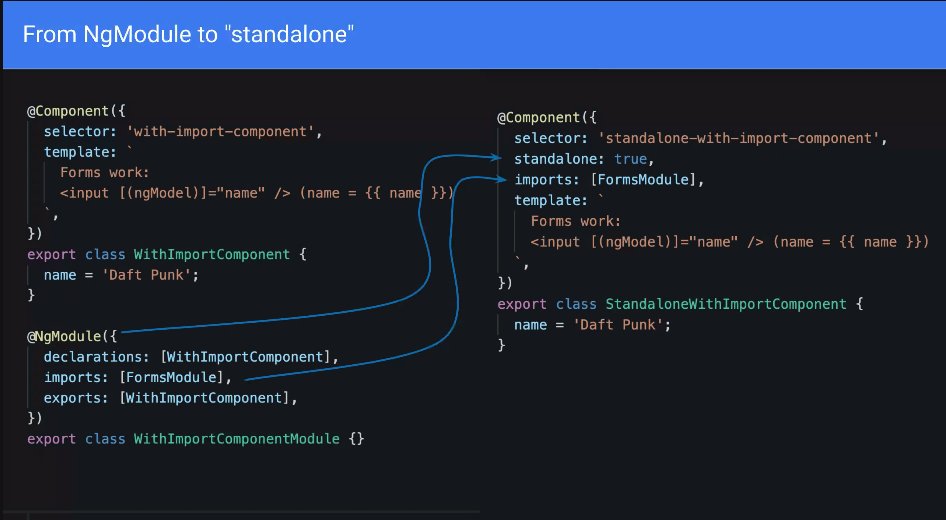
Task: Click the line "selector: 'with-import-component',"
Action: pyautogui.click(x=183, y=132)
